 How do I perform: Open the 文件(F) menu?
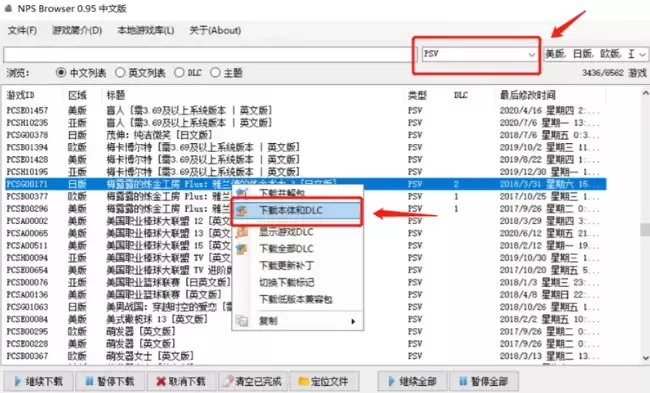[22, 30]
